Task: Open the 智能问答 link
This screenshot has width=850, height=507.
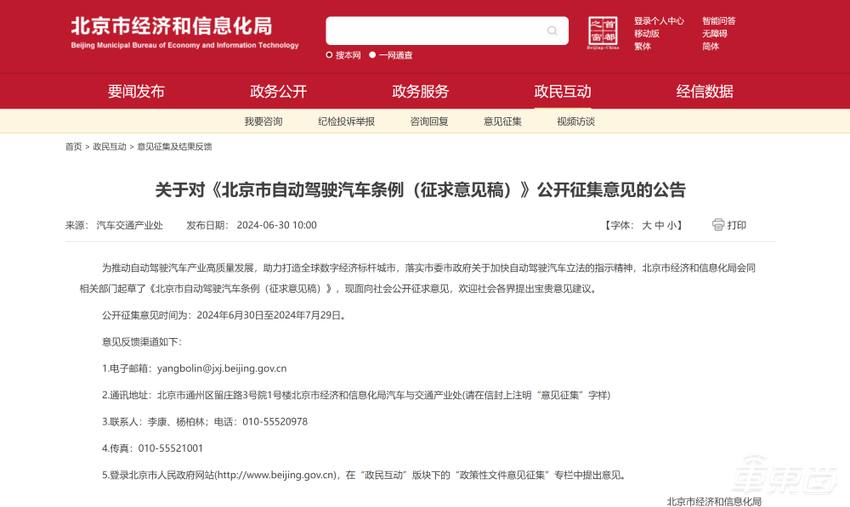Action: tap(718, 20)
